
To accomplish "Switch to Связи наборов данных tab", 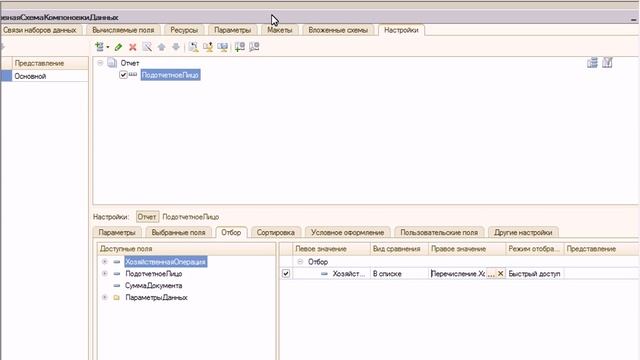I will pyautogui.click(x=40, y=30).
